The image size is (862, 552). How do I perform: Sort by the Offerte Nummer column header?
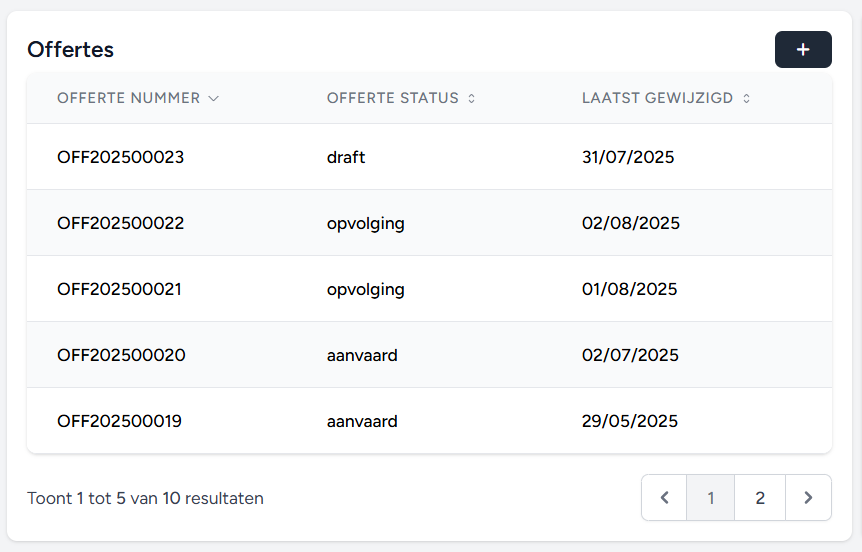(x=128, y=99)
